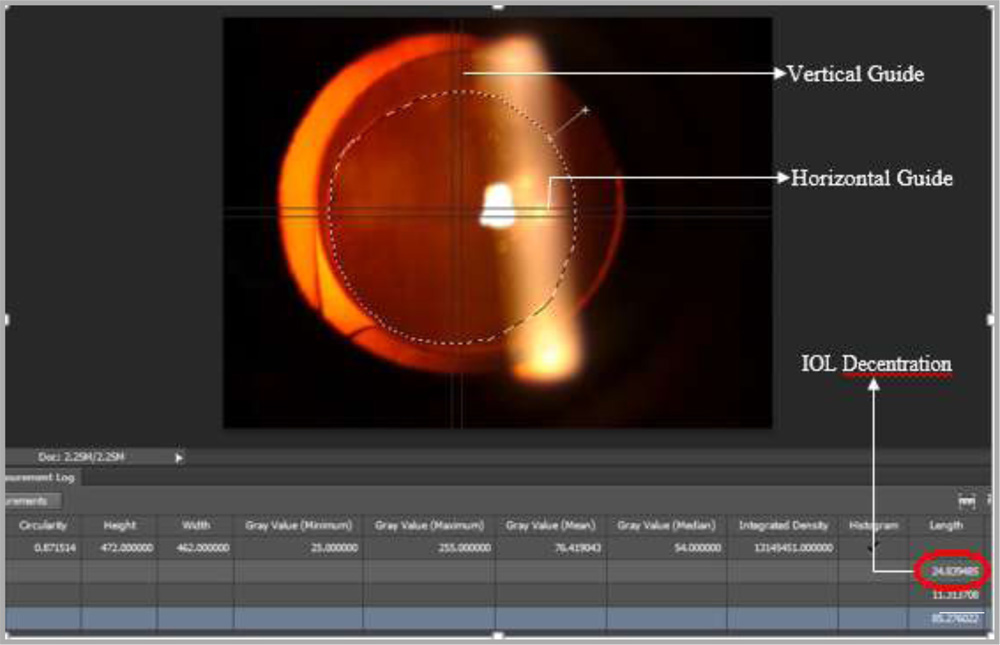Select the circled 24.839485 length value

[952, 570]
